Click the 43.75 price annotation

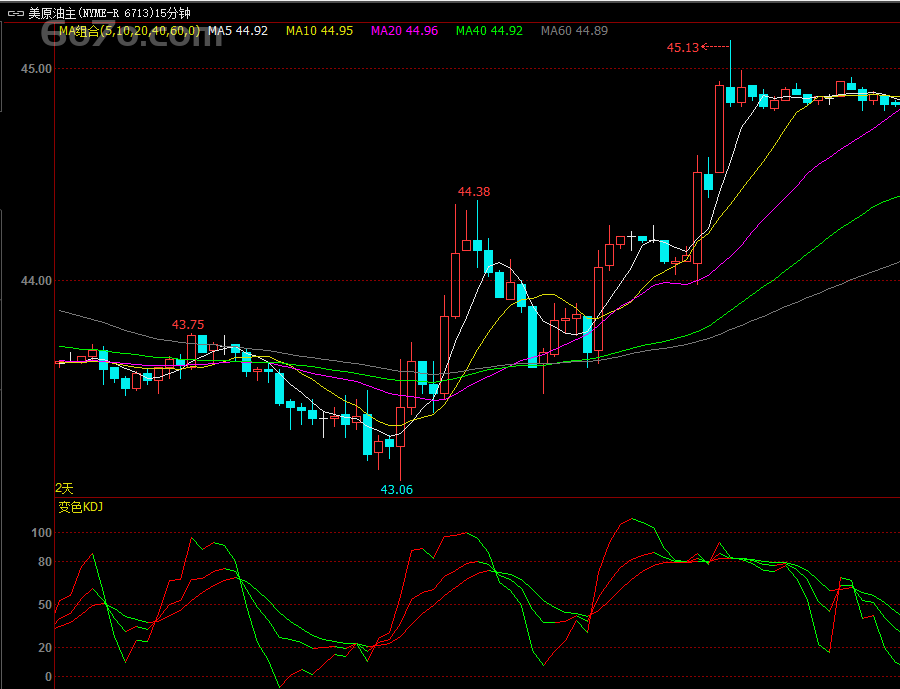[x=188, y=324]
